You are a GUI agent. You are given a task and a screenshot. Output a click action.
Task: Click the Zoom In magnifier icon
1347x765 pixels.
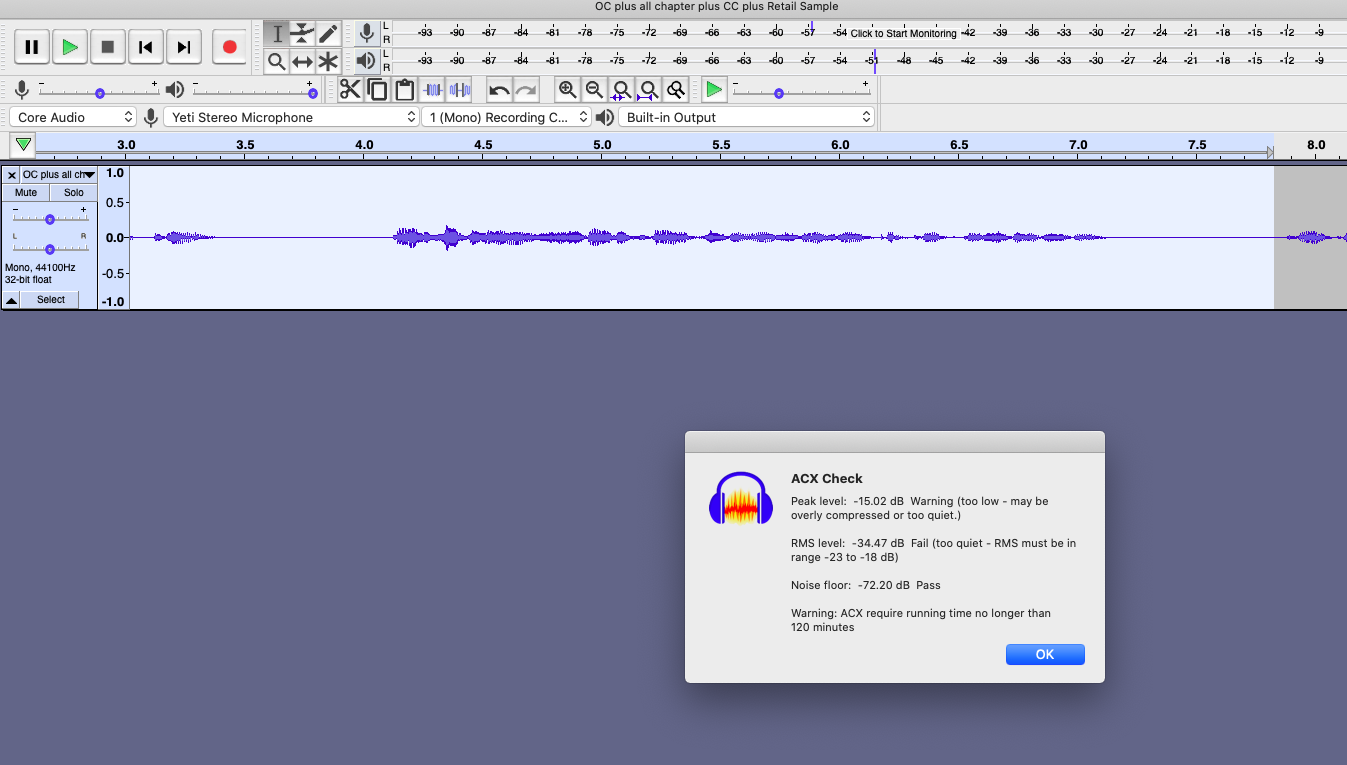pos(567,90)
